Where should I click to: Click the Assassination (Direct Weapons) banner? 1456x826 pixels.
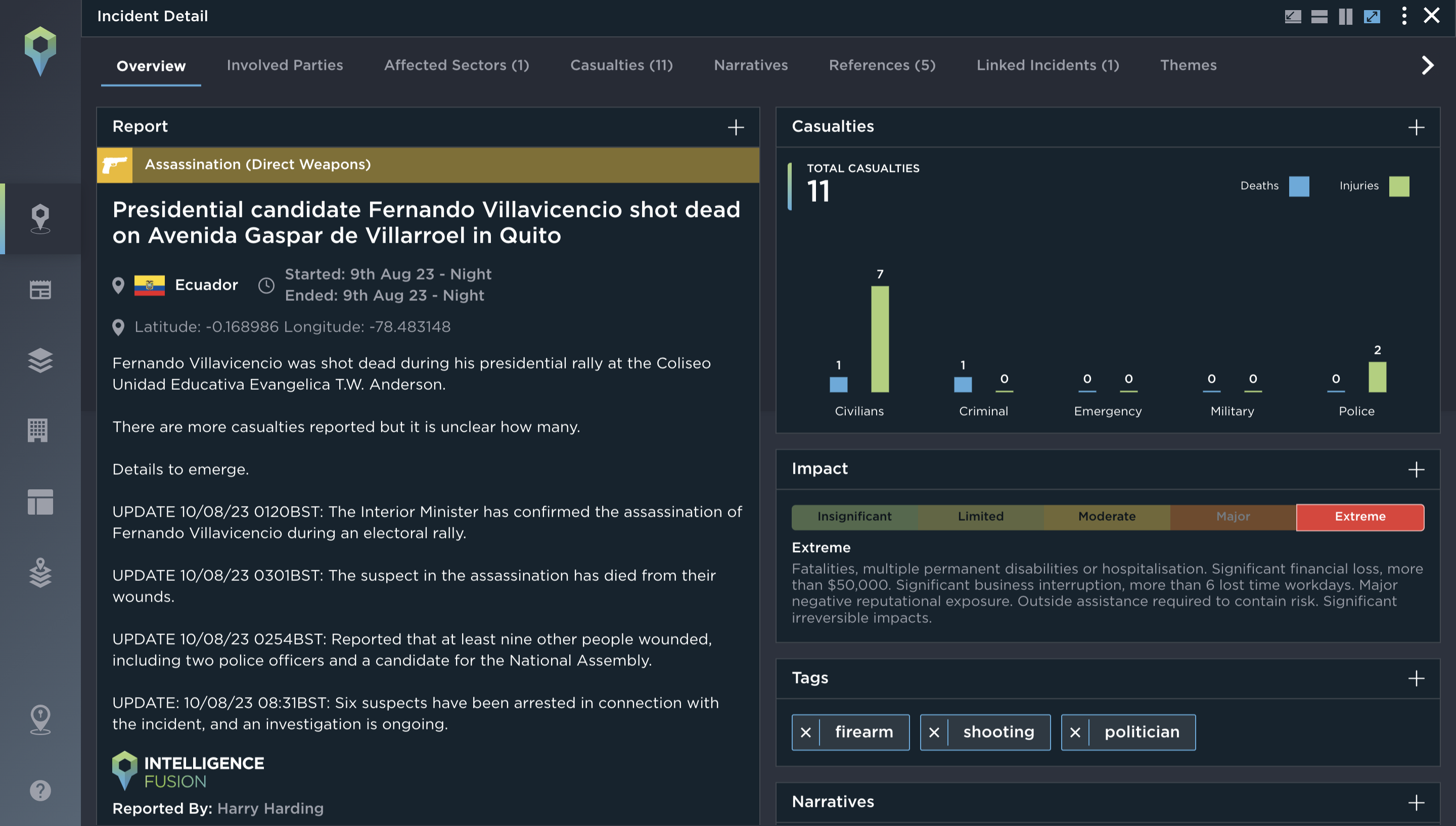pyautogui.click(x=428, y=165)
